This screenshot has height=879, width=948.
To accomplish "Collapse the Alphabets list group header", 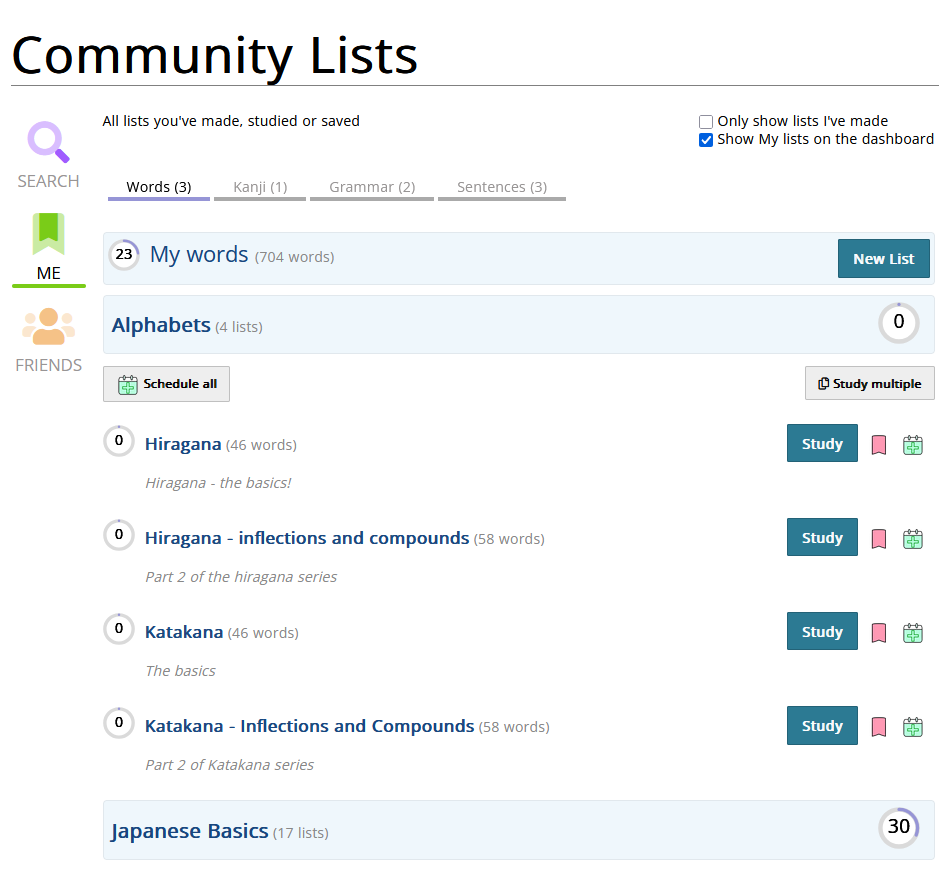I will pos(161,325).
